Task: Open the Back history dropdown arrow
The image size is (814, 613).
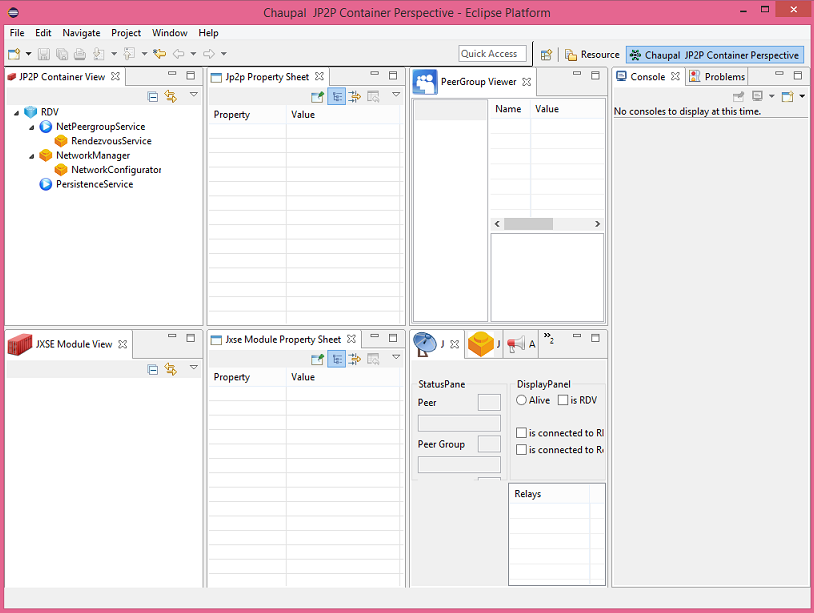Action: tap(193, 53)
